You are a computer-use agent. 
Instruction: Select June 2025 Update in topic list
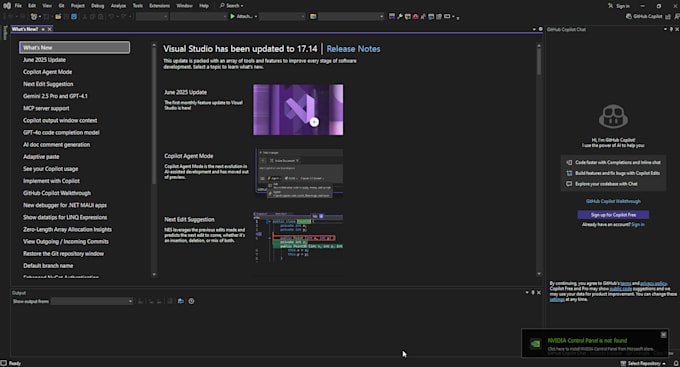click(x=44, y=60)
